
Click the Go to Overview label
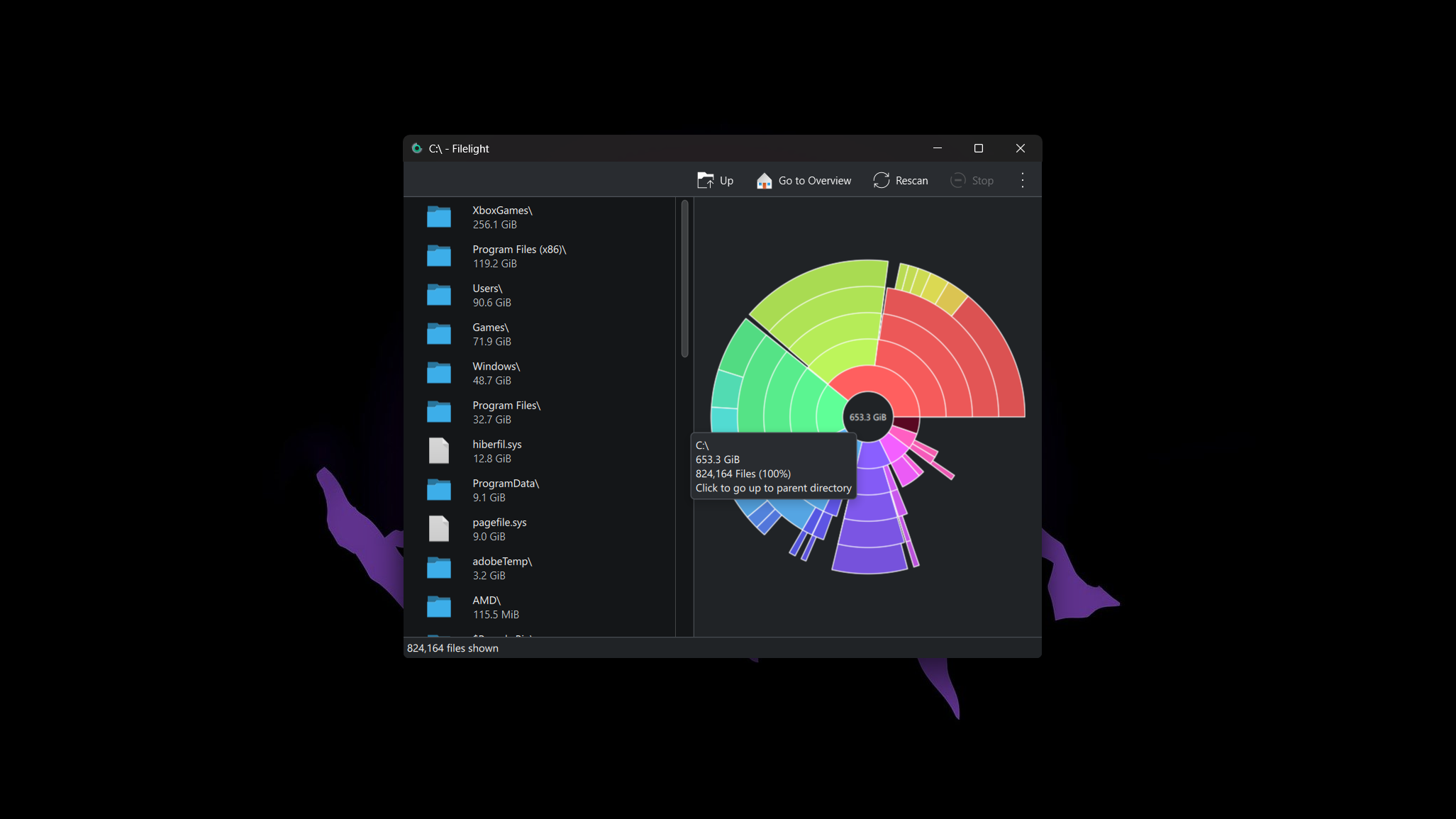tap(815, 181)
